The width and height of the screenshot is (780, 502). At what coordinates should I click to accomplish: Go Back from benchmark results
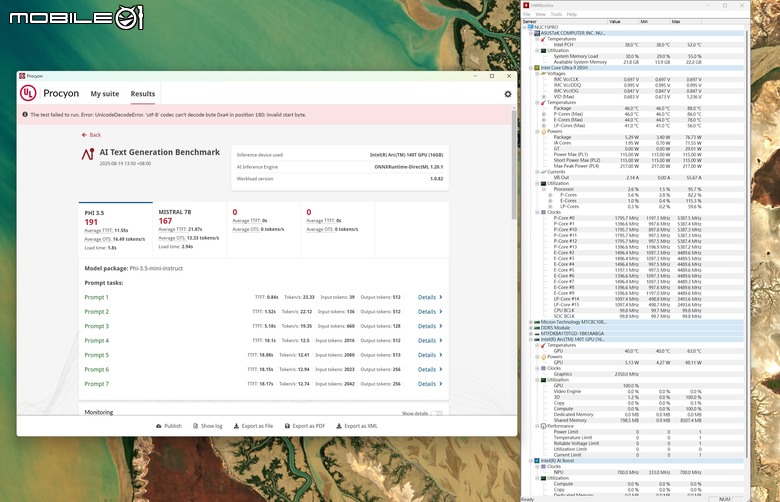click(x=91, y=135)
